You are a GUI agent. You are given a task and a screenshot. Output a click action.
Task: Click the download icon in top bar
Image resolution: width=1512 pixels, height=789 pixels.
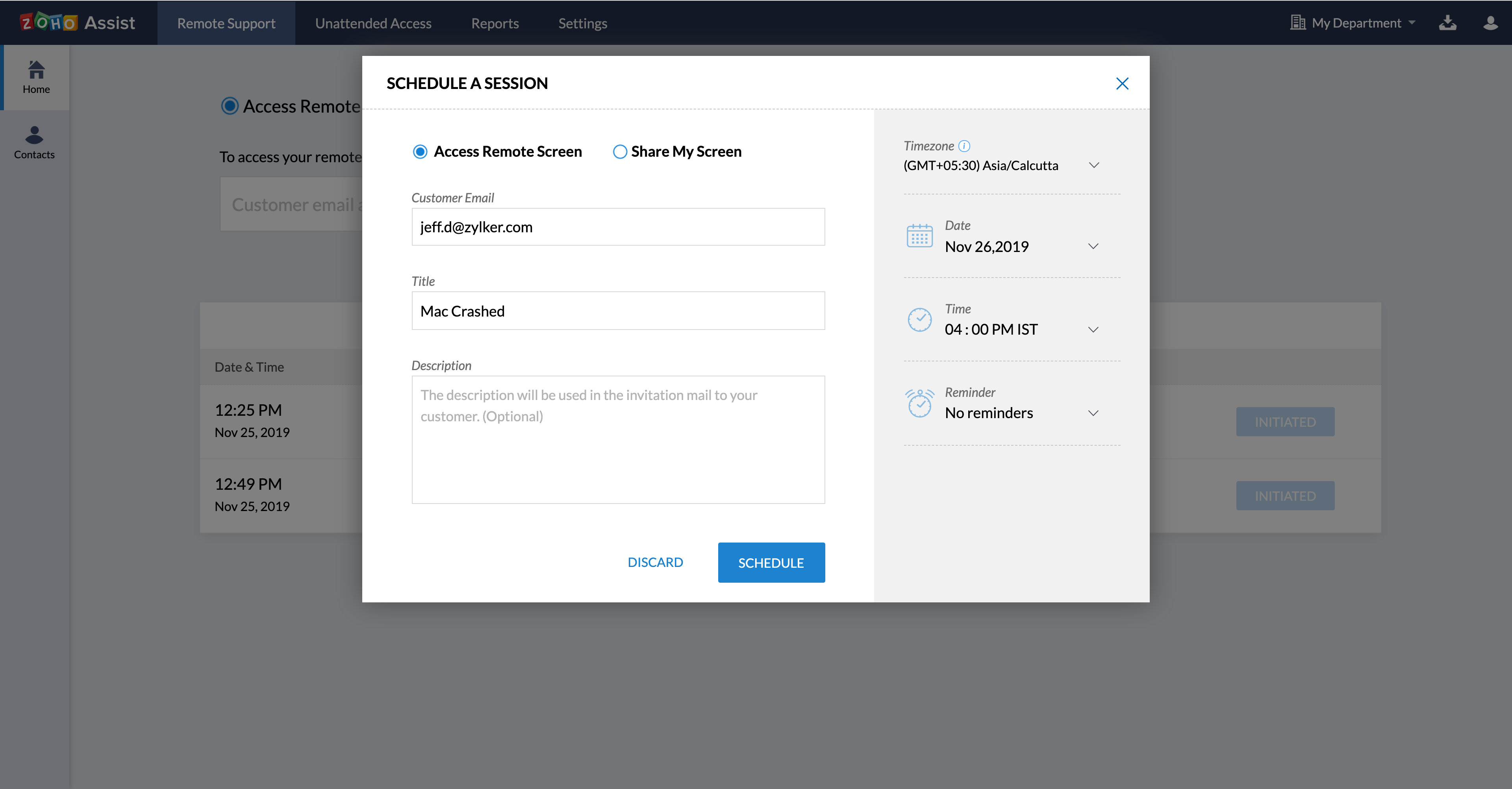pyautogui.click(x=1447, y=23)
